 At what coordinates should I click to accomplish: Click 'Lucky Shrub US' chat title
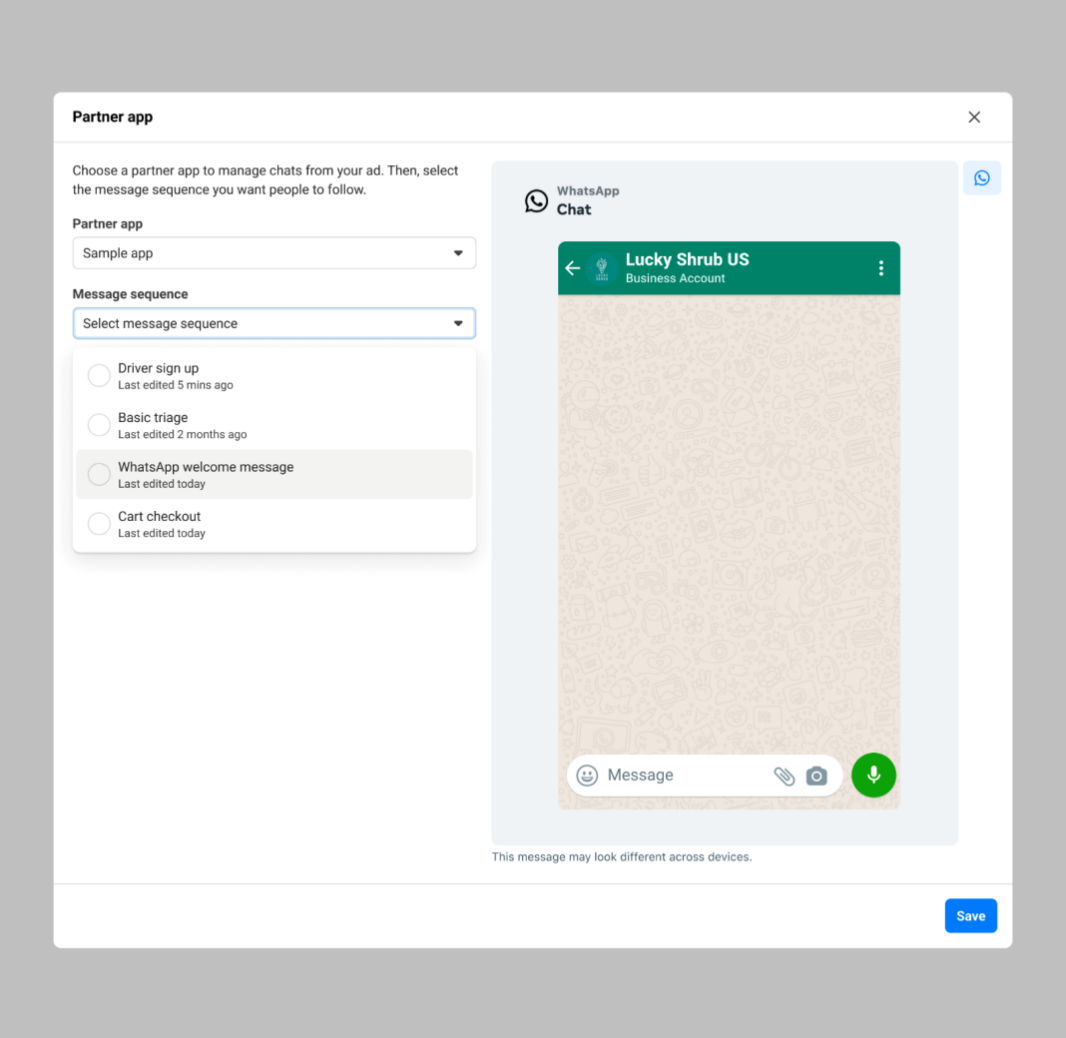pos(687,260)
